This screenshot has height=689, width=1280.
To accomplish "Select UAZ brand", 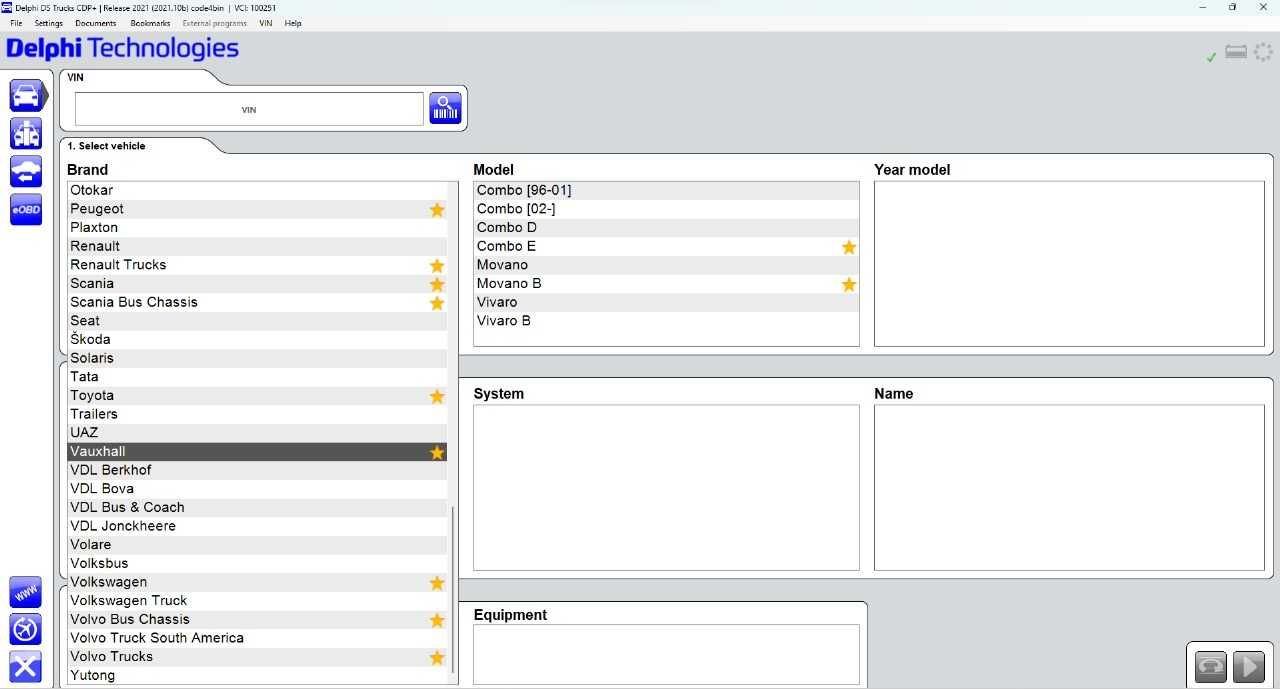I will (x=257, y=433).
